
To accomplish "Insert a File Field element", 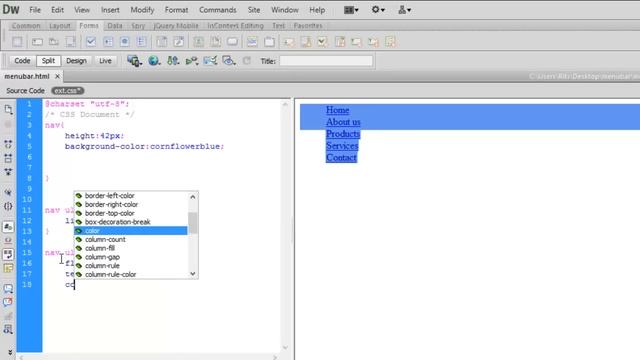I will (216, 42).
